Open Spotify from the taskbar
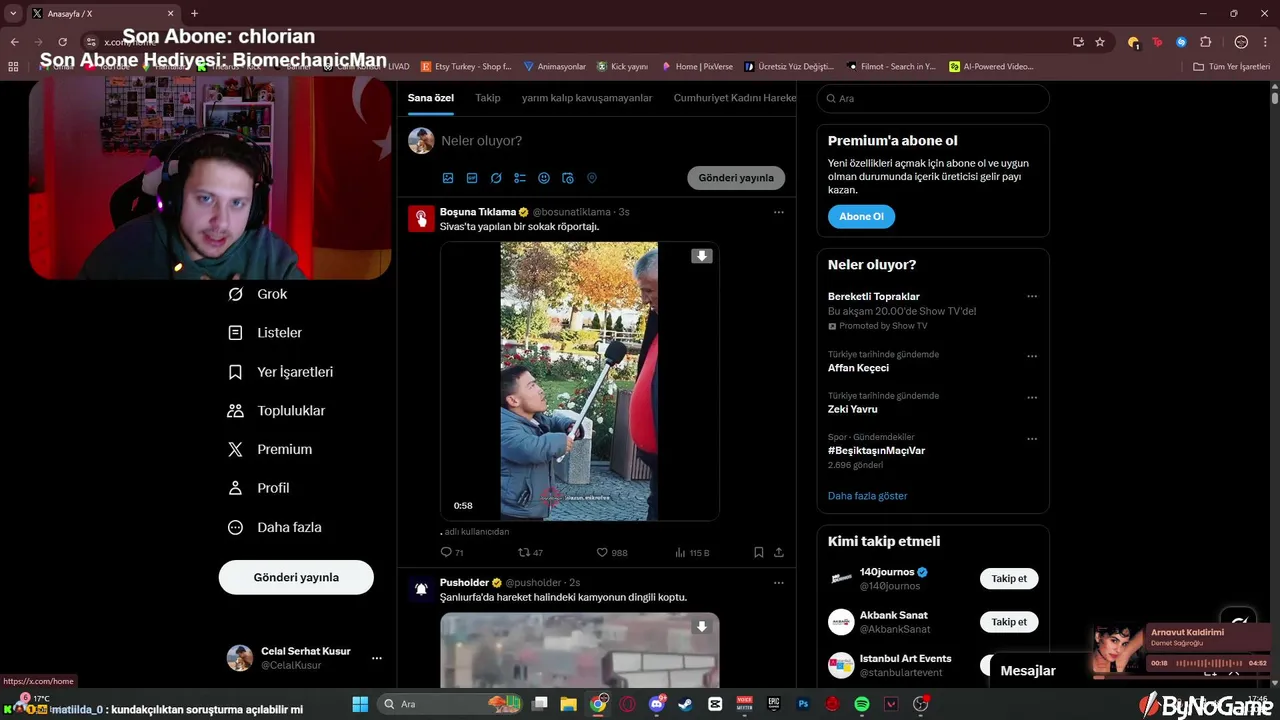The height and width of the screenshot is (720, 1280). [x=862, y=704]
